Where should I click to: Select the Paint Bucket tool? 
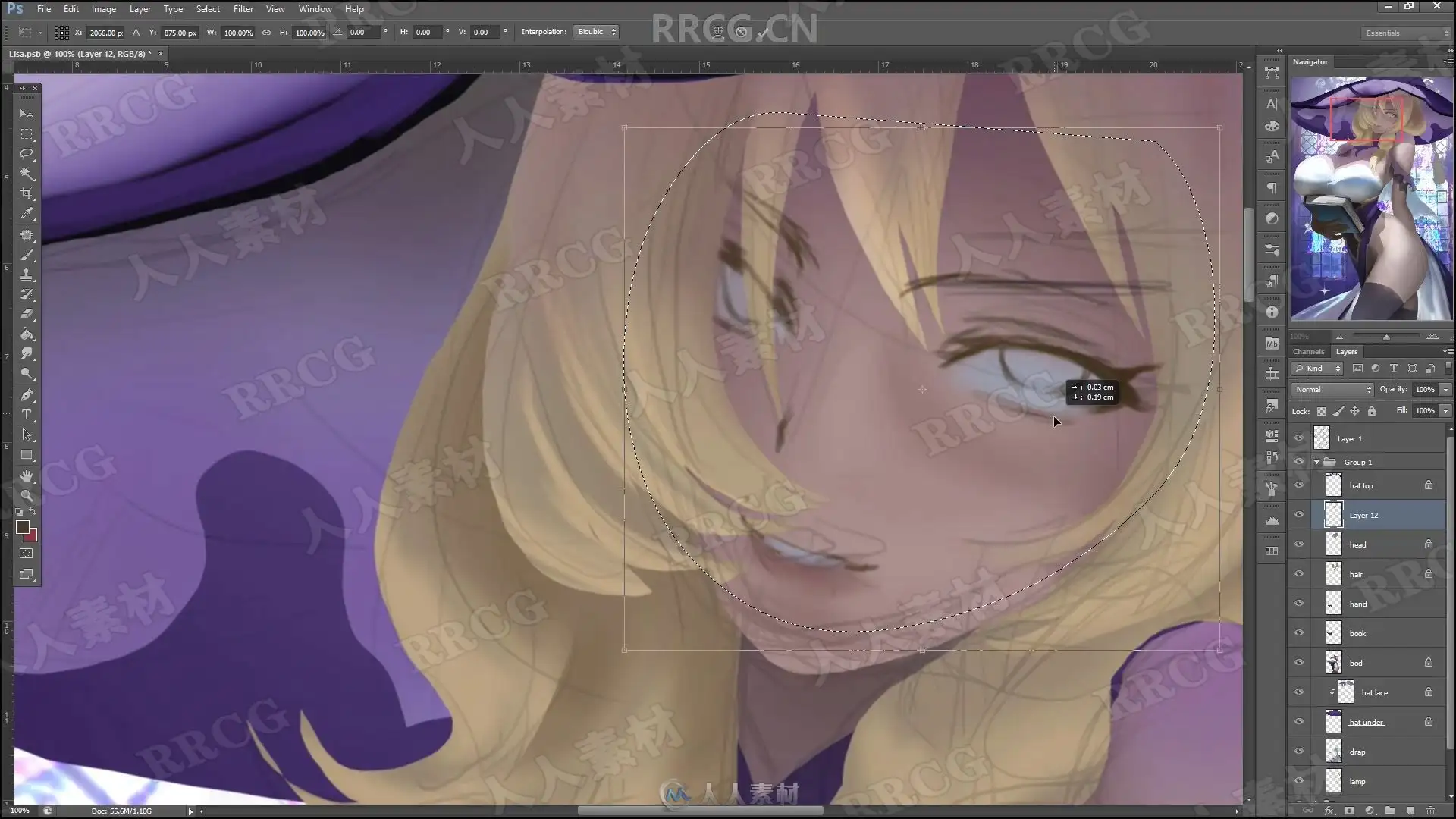pyautogui.click(x=27, y=334)
